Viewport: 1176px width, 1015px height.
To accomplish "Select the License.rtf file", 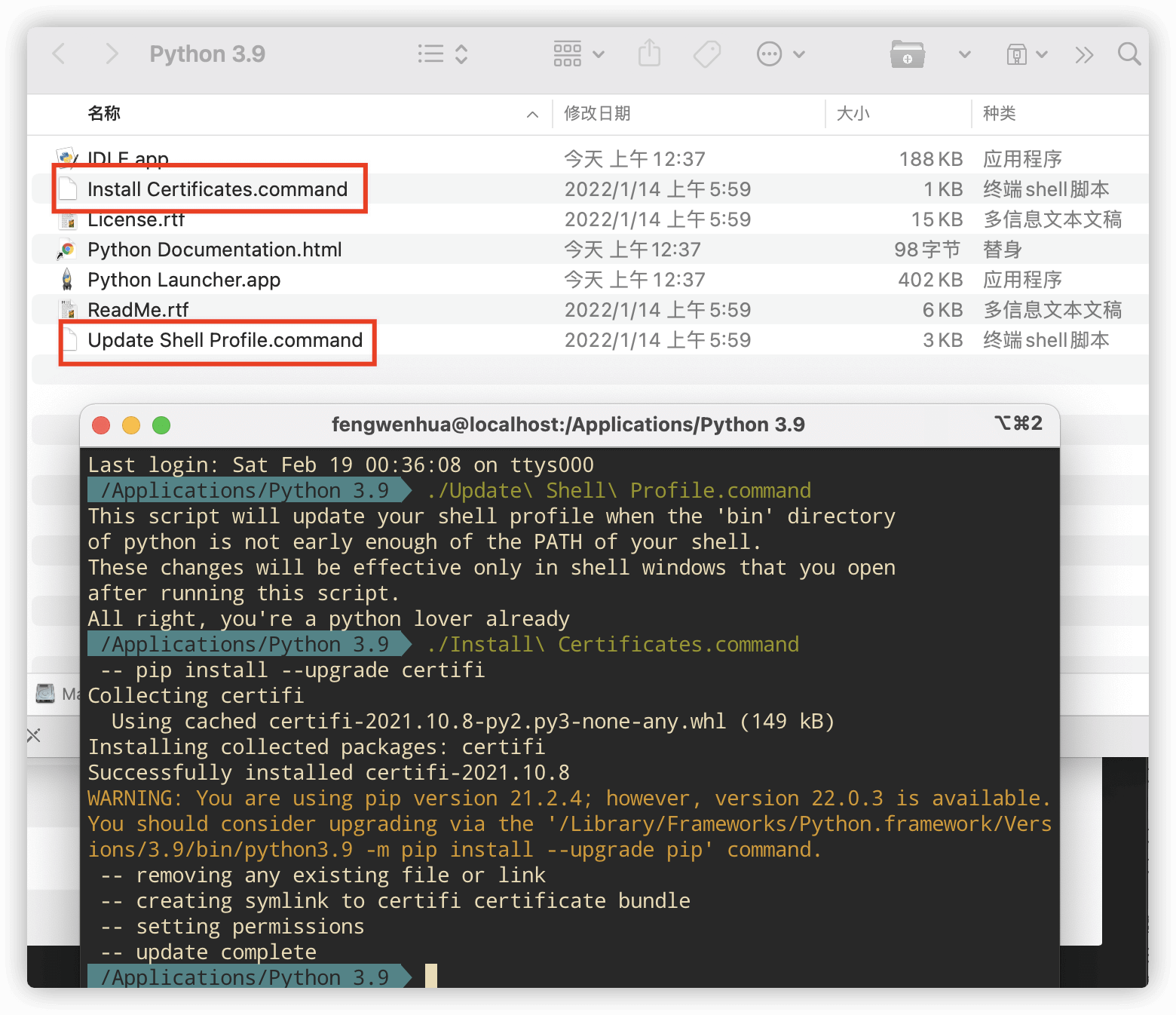I will point(588,219).
